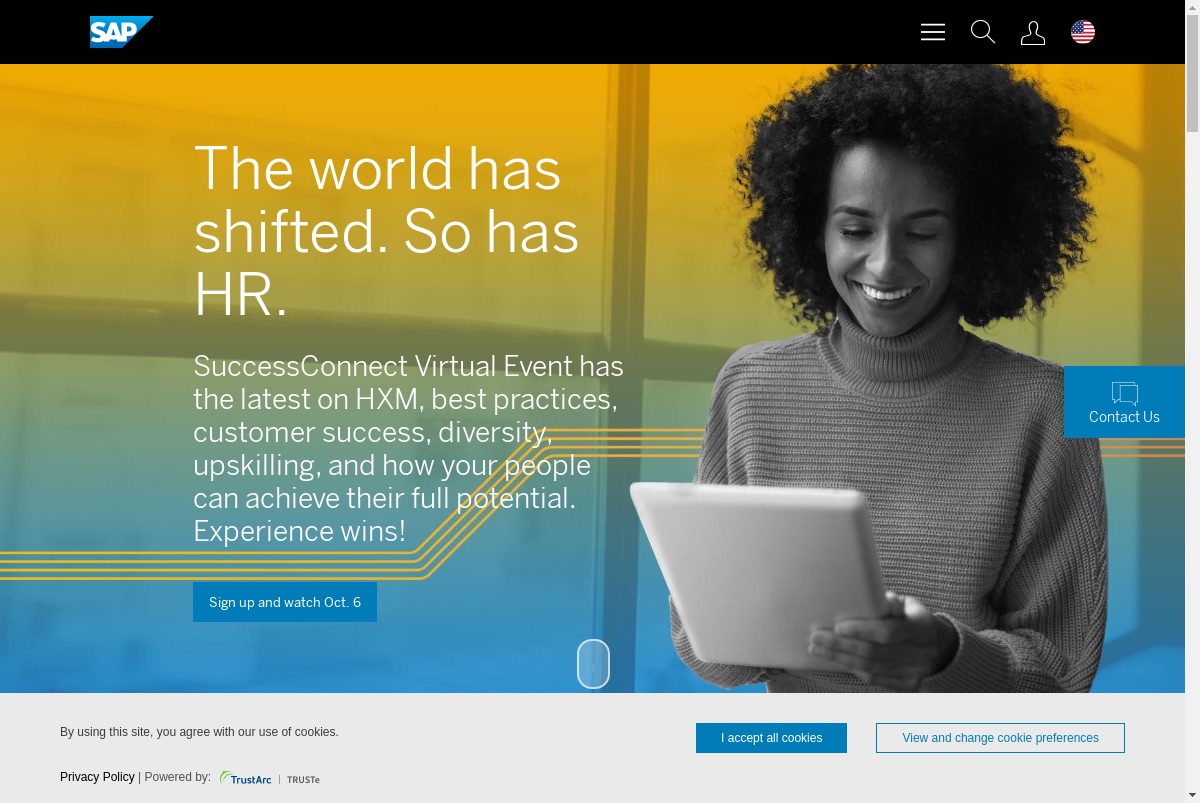Choose country via US flag icon
The image size is (1200, 803).
click(x=1083, y=32)
